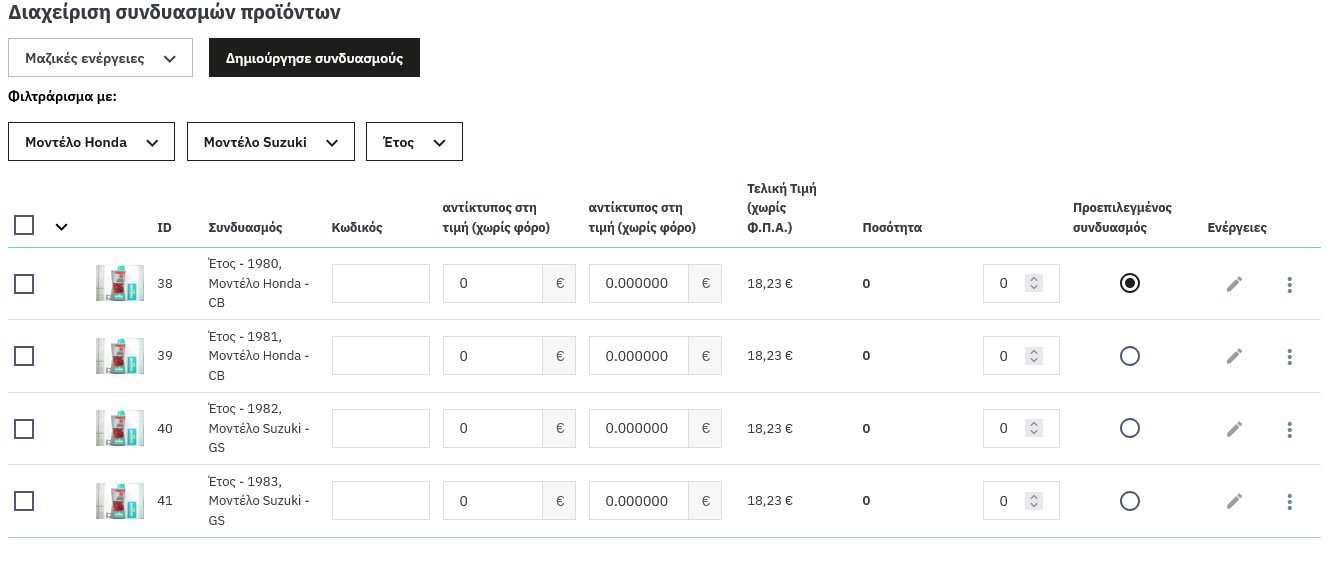Expand the Μοντέλο Honda filter dropdown
The width and height of the screenshot is (1337, 572).
pyautogui.click(x=91, y=142)
